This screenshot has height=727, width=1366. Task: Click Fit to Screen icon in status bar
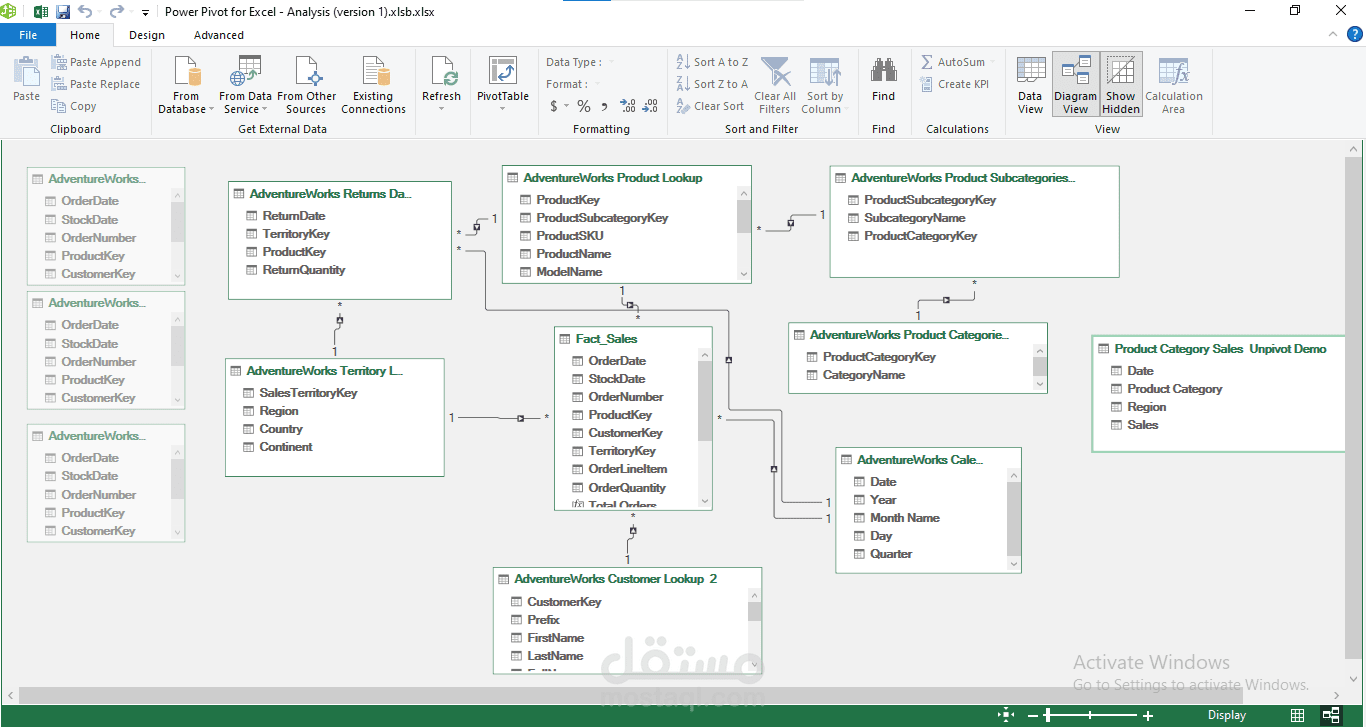click(x=1006, y=715)
